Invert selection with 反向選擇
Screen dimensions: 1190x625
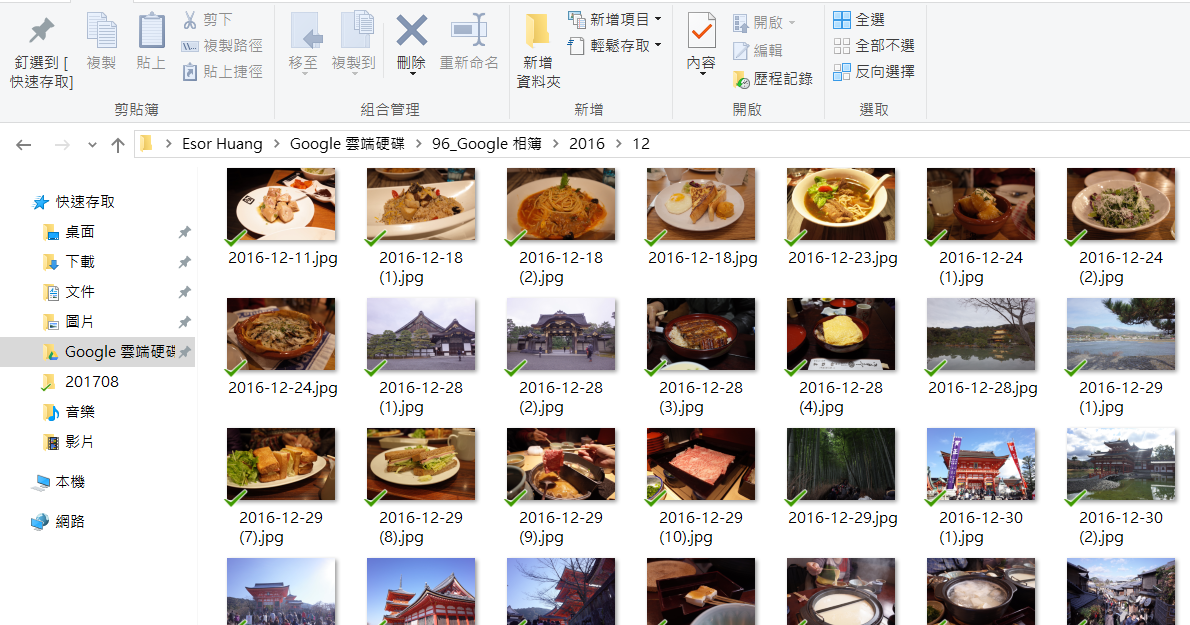pyautogui.click(x=874, y=71)
